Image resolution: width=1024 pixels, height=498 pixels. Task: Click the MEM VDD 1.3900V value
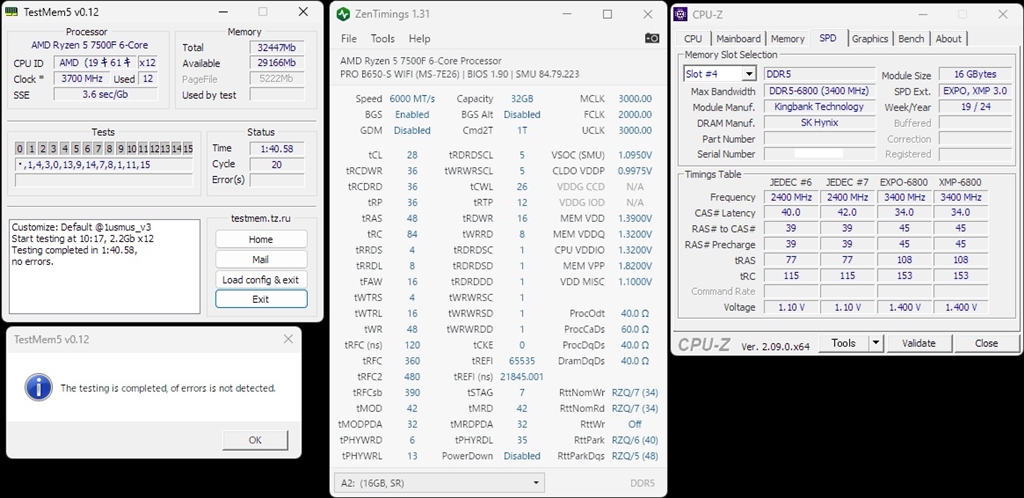pyautogui.click(x=635, y=219)
